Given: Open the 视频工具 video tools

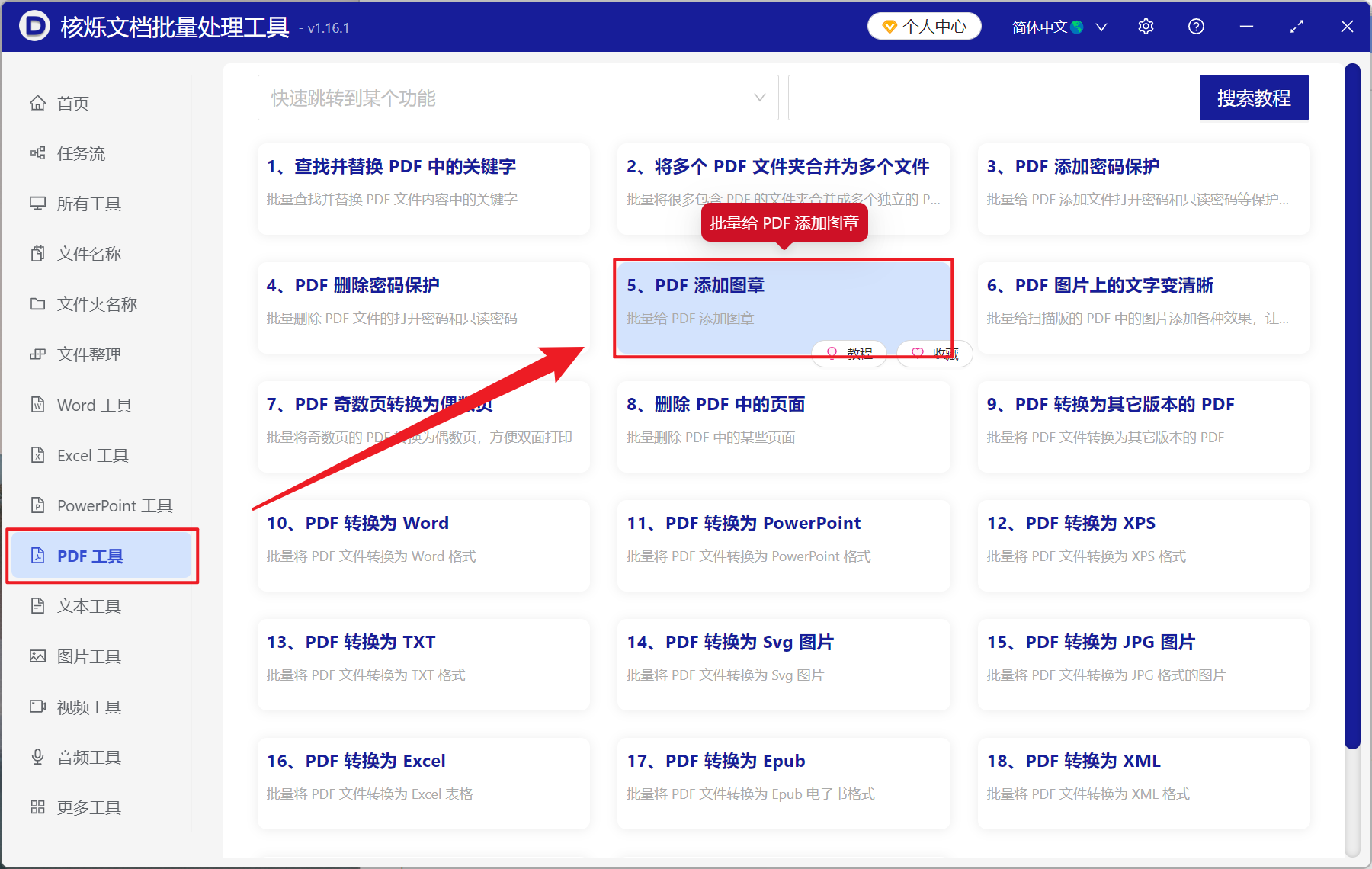Looking at the screenshot, I should click(x=87, y=707).
